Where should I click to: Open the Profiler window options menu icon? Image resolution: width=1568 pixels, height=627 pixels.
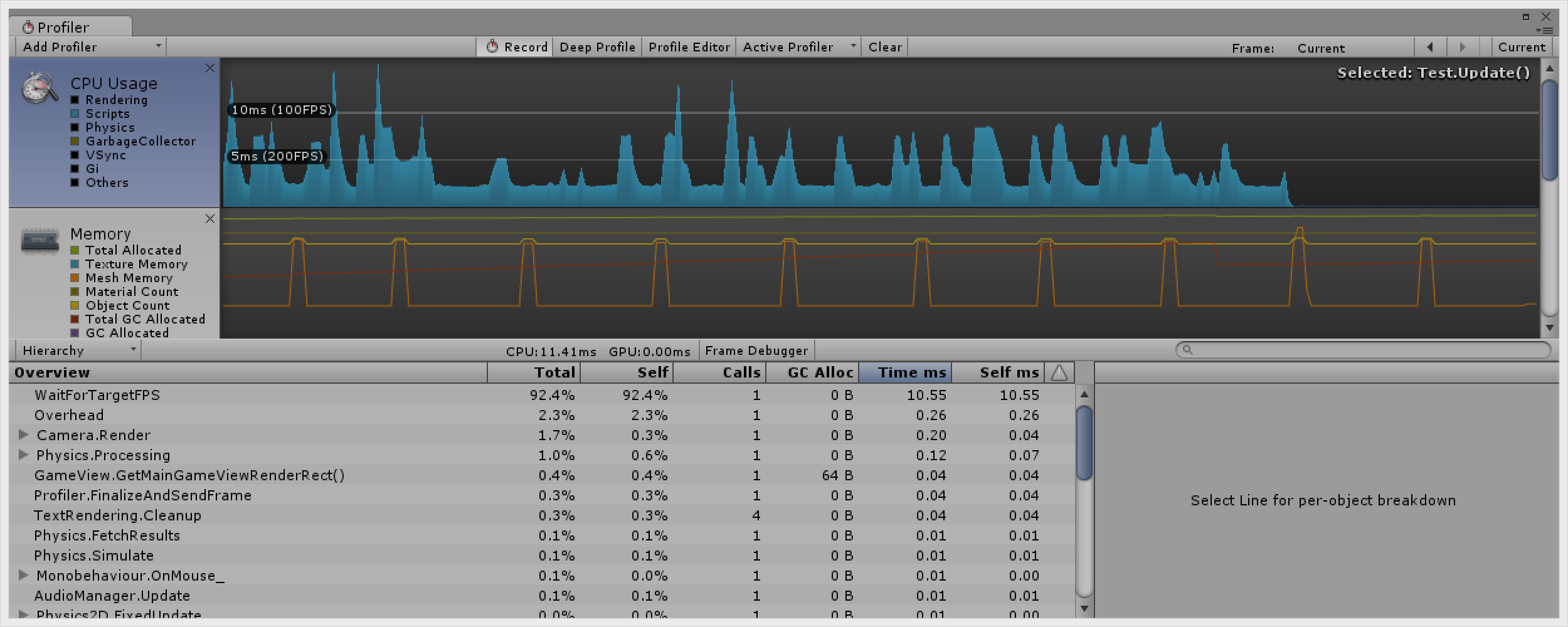click(1544, 31)
